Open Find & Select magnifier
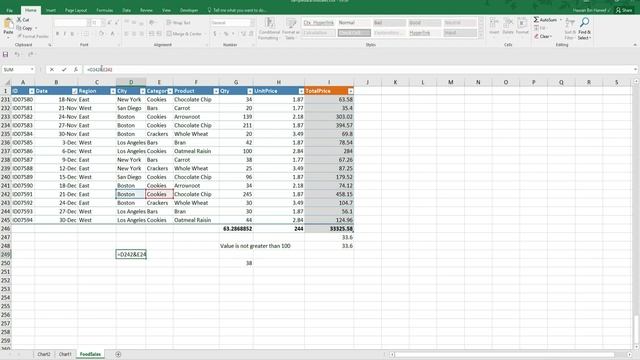 (584, 29)
